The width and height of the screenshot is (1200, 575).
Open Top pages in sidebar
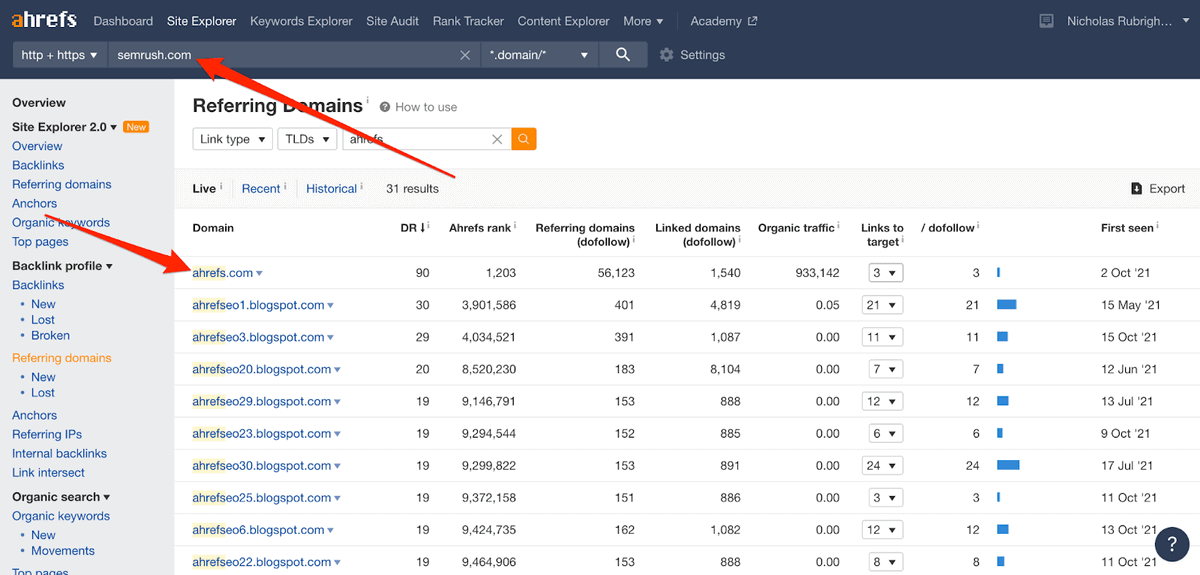40,241
